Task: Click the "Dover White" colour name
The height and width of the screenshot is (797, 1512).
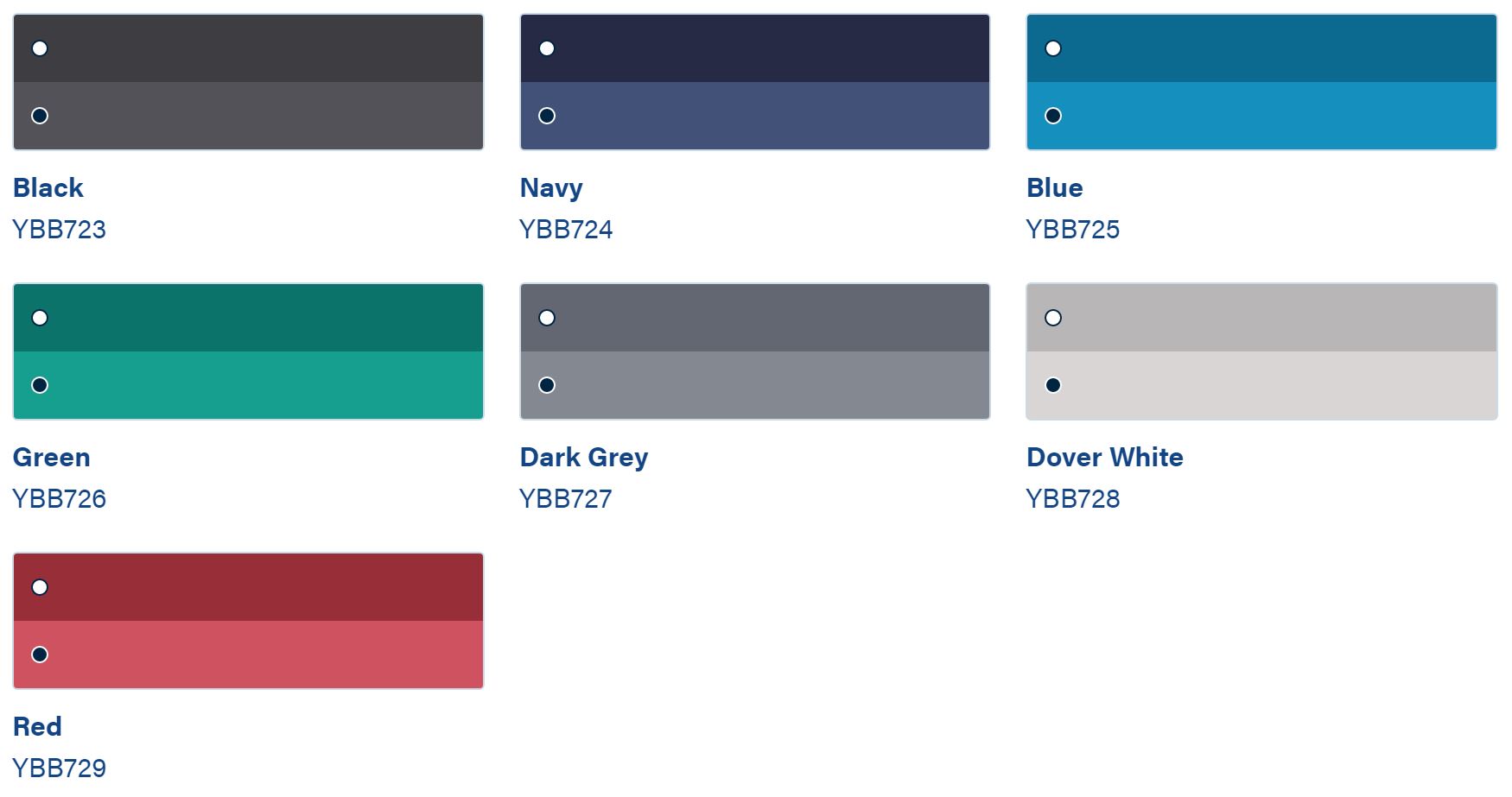Action: click(x=1104, y=457)
